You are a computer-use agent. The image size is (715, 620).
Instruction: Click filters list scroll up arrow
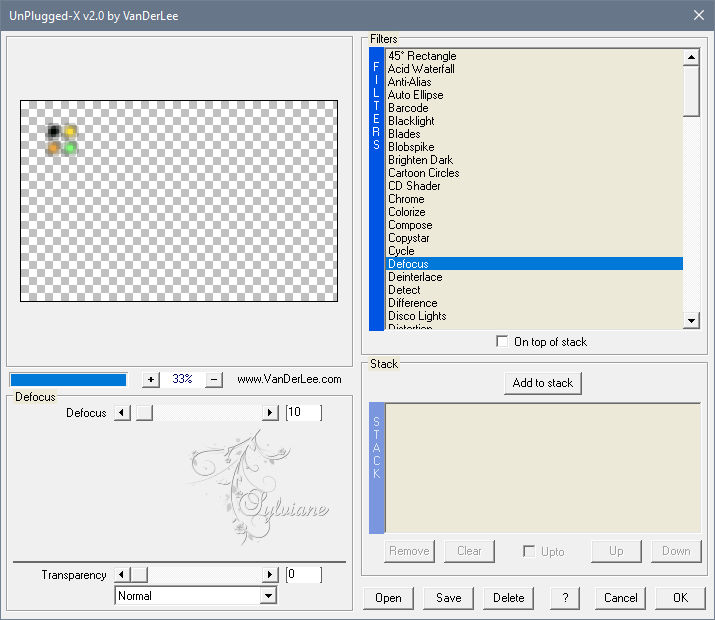(x=691, y=57)
